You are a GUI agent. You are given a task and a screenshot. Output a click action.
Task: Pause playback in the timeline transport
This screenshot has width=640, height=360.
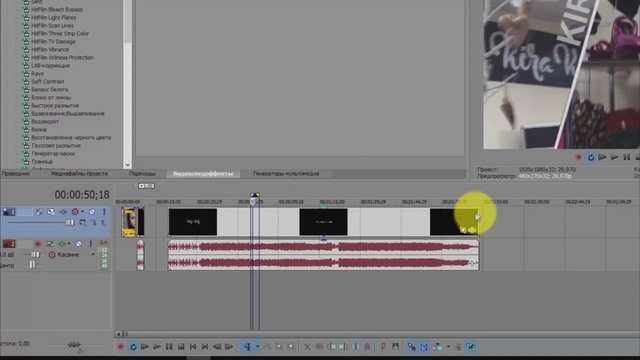169,347
